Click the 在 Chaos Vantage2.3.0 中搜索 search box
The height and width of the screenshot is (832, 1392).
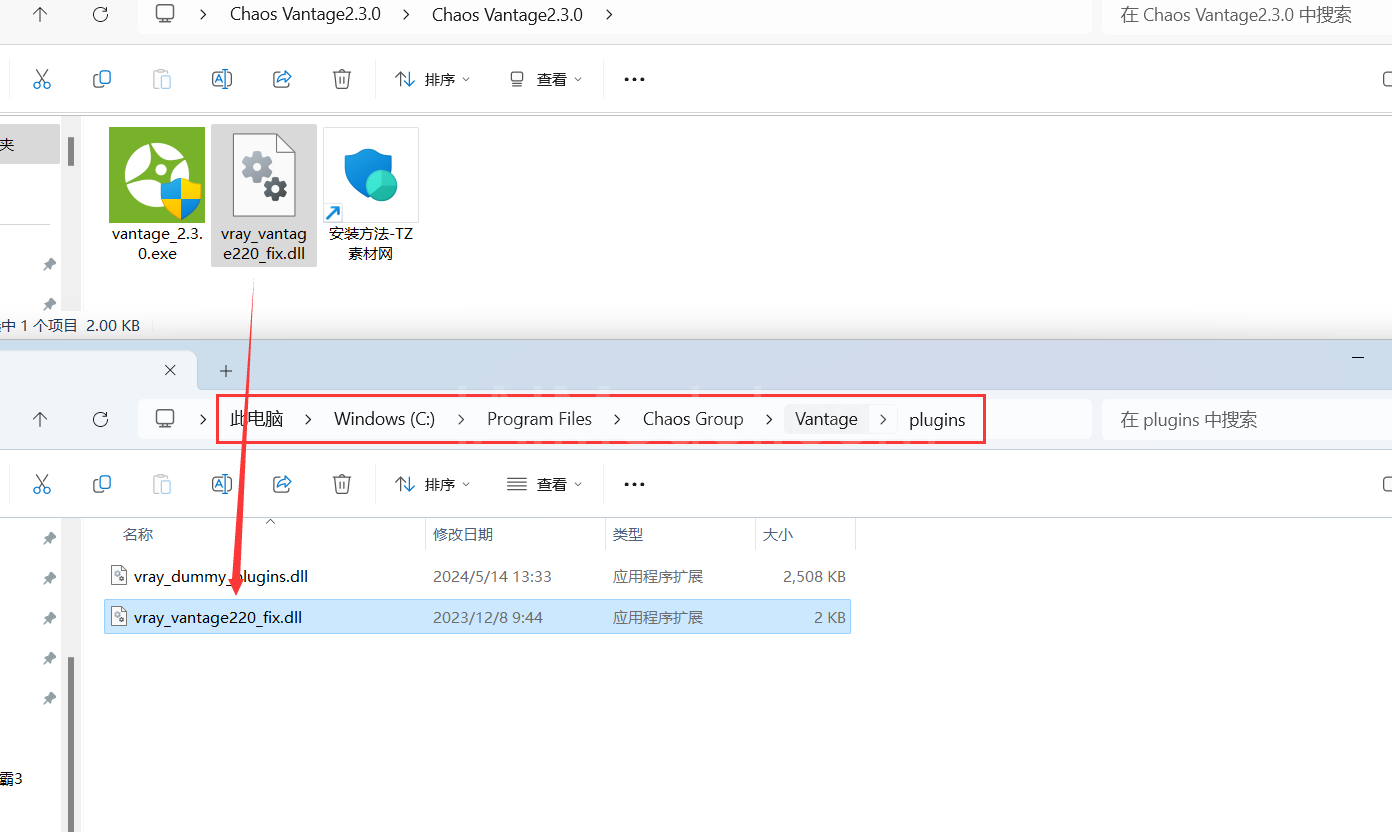[1246, 14]
